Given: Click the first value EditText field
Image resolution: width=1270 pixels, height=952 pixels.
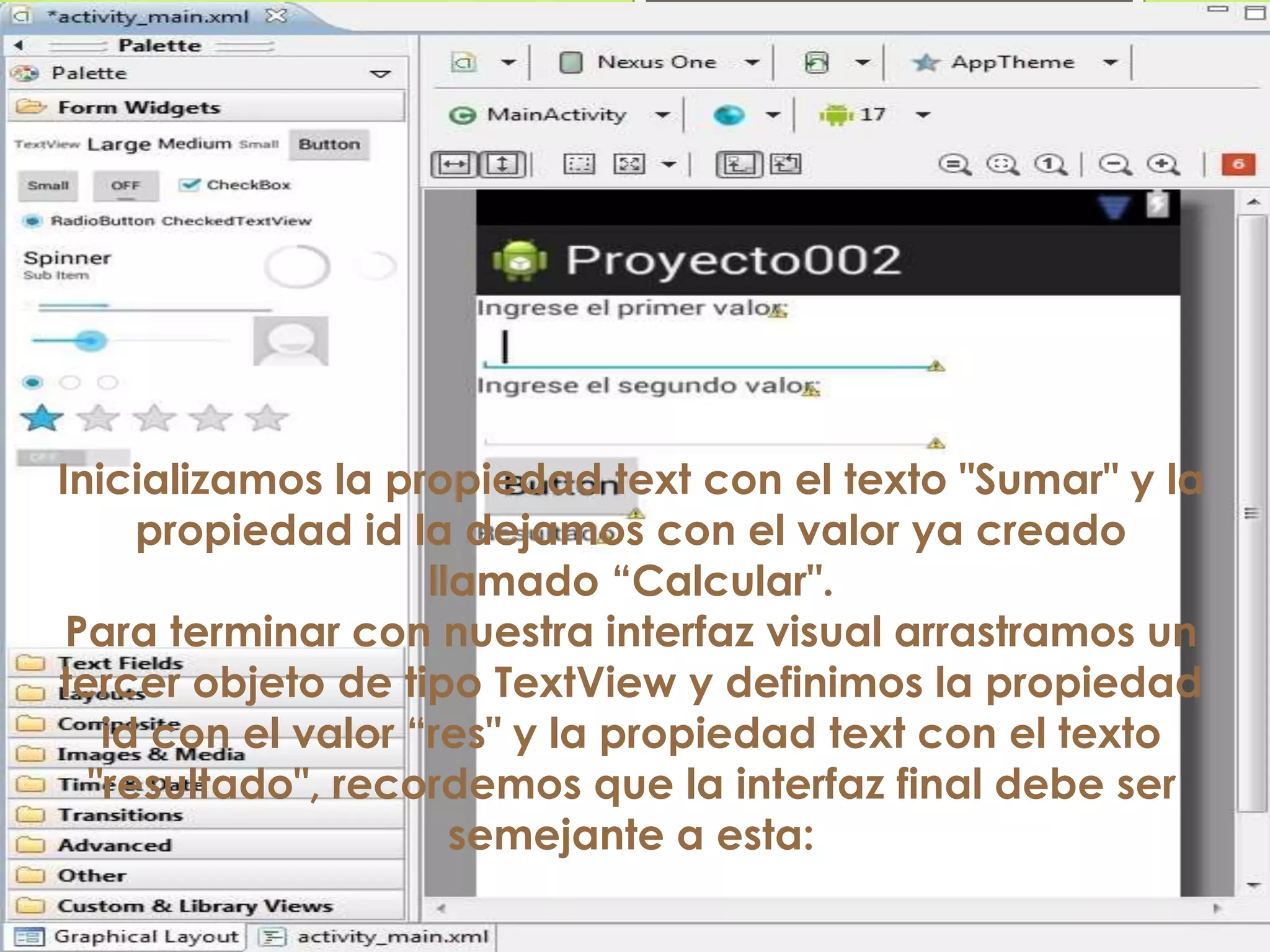Looking at the screenshot, I should click(x=713, y=348).
